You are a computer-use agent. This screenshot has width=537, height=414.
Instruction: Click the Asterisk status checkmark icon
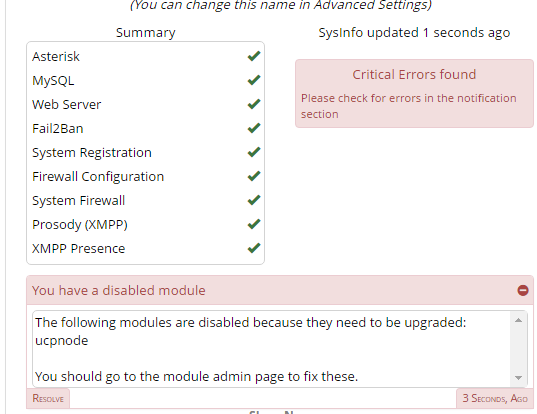click(254, 56)
